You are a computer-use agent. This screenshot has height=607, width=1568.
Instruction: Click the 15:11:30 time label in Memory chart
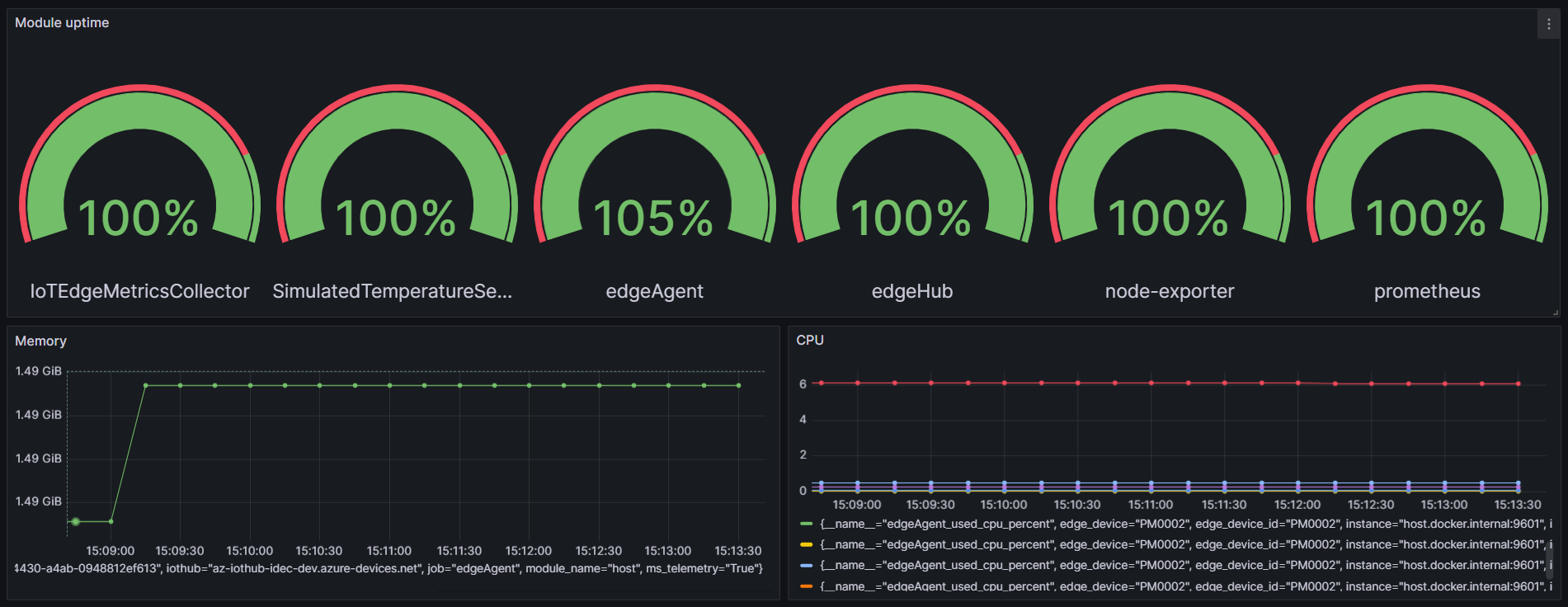(x=459, y=550)
